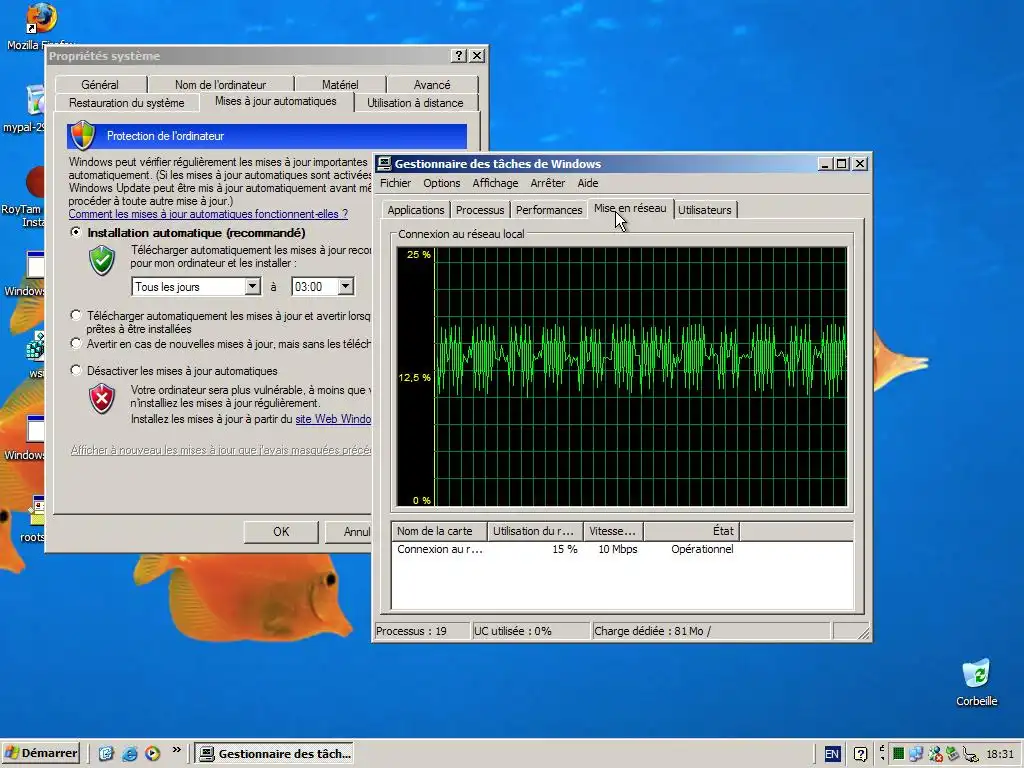Expand the quick launch overflow chevron

point(176,750)
